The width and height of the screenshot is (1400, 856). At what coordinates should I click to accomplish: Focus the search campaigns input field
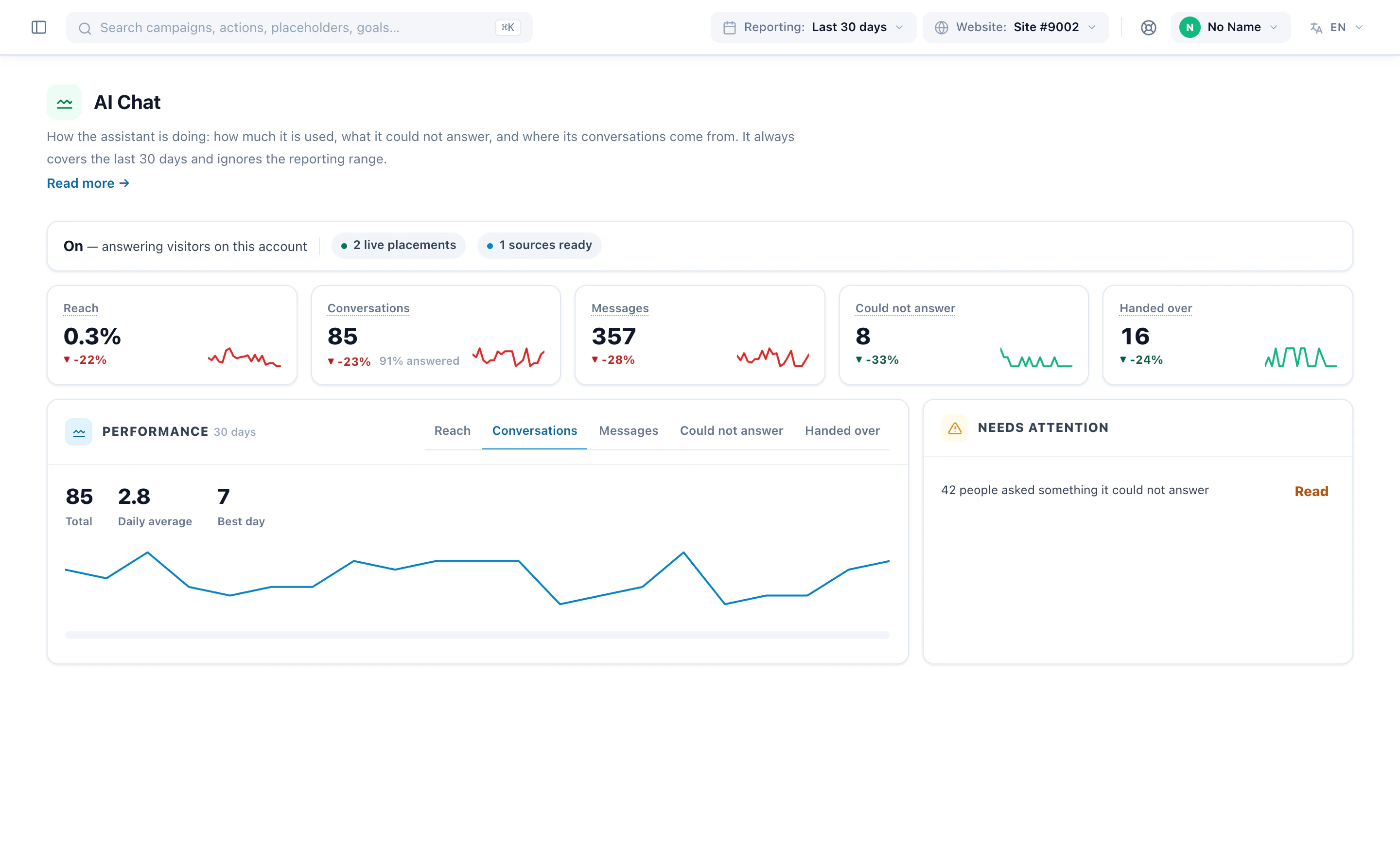[299, 27]
